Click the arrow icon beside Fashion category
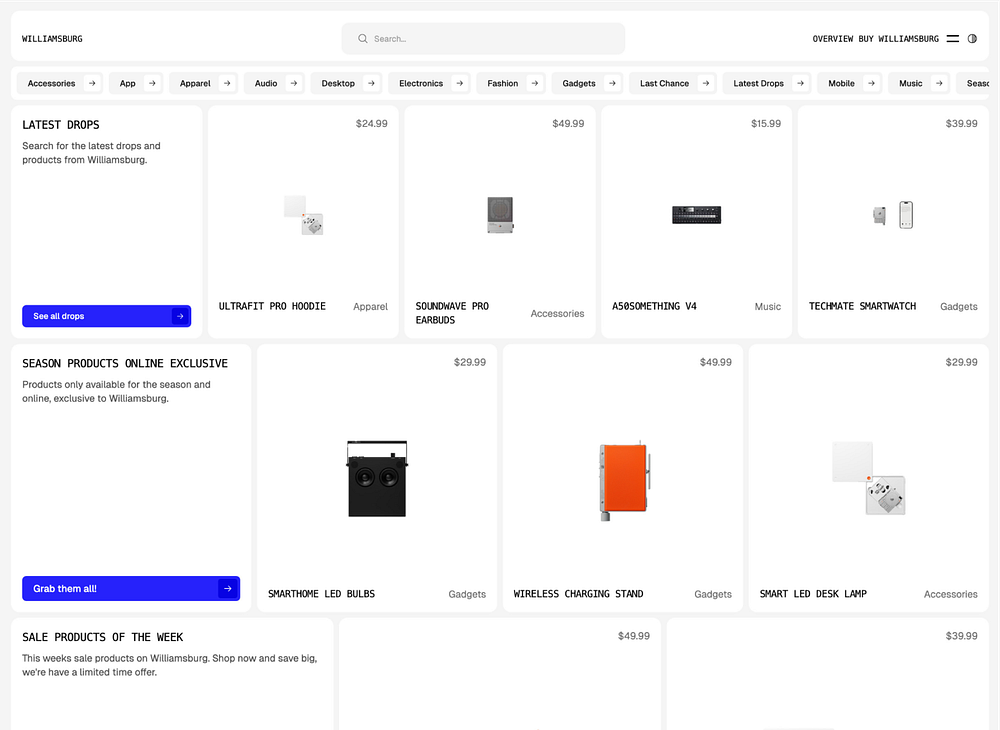Image resolution: width=1000 pixels, height=730 pixels. 534,84
